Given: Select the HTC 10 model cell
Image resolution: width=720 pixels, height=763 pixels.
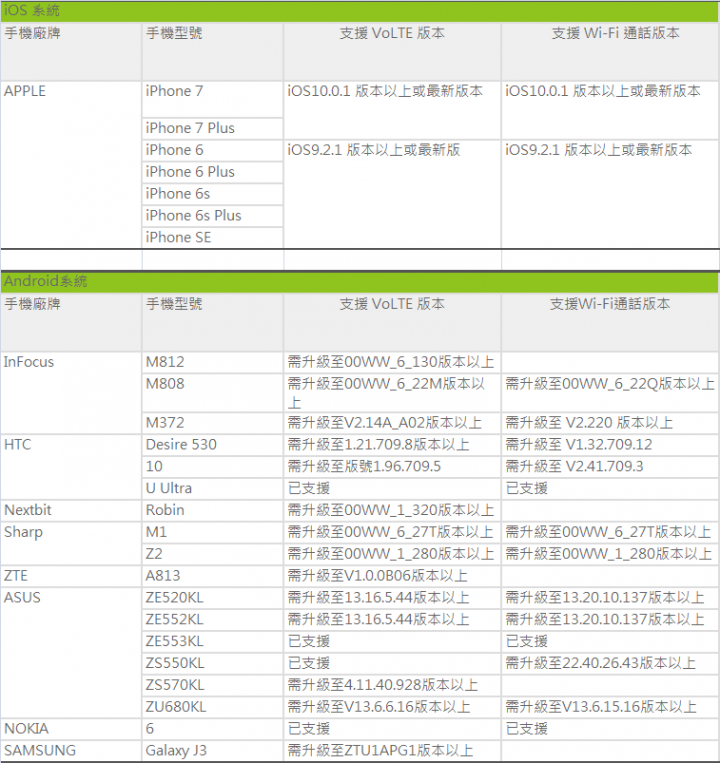Looking at the screenshot, I should coord(213,467).
